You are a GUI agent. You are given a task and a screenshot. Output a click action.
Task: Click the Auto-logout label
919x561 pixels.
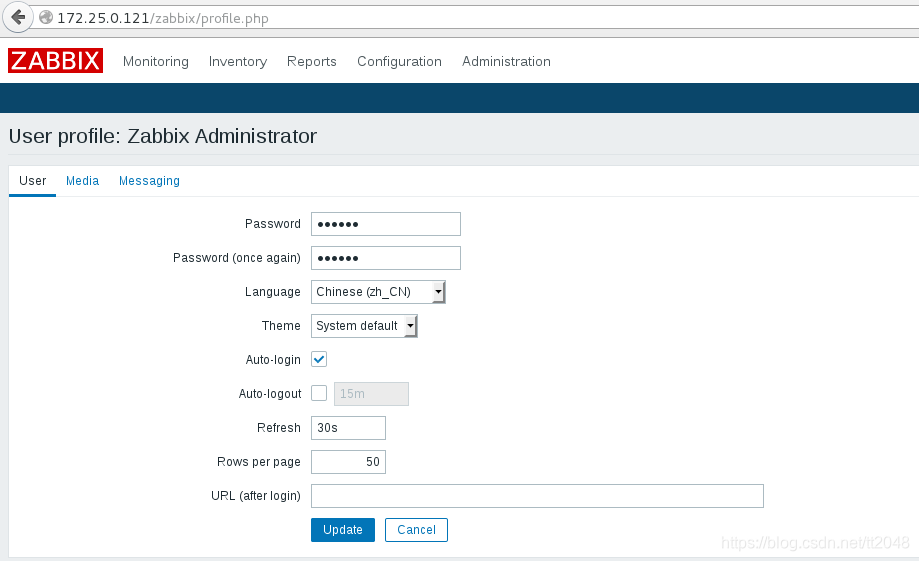(x=270, y=394)
